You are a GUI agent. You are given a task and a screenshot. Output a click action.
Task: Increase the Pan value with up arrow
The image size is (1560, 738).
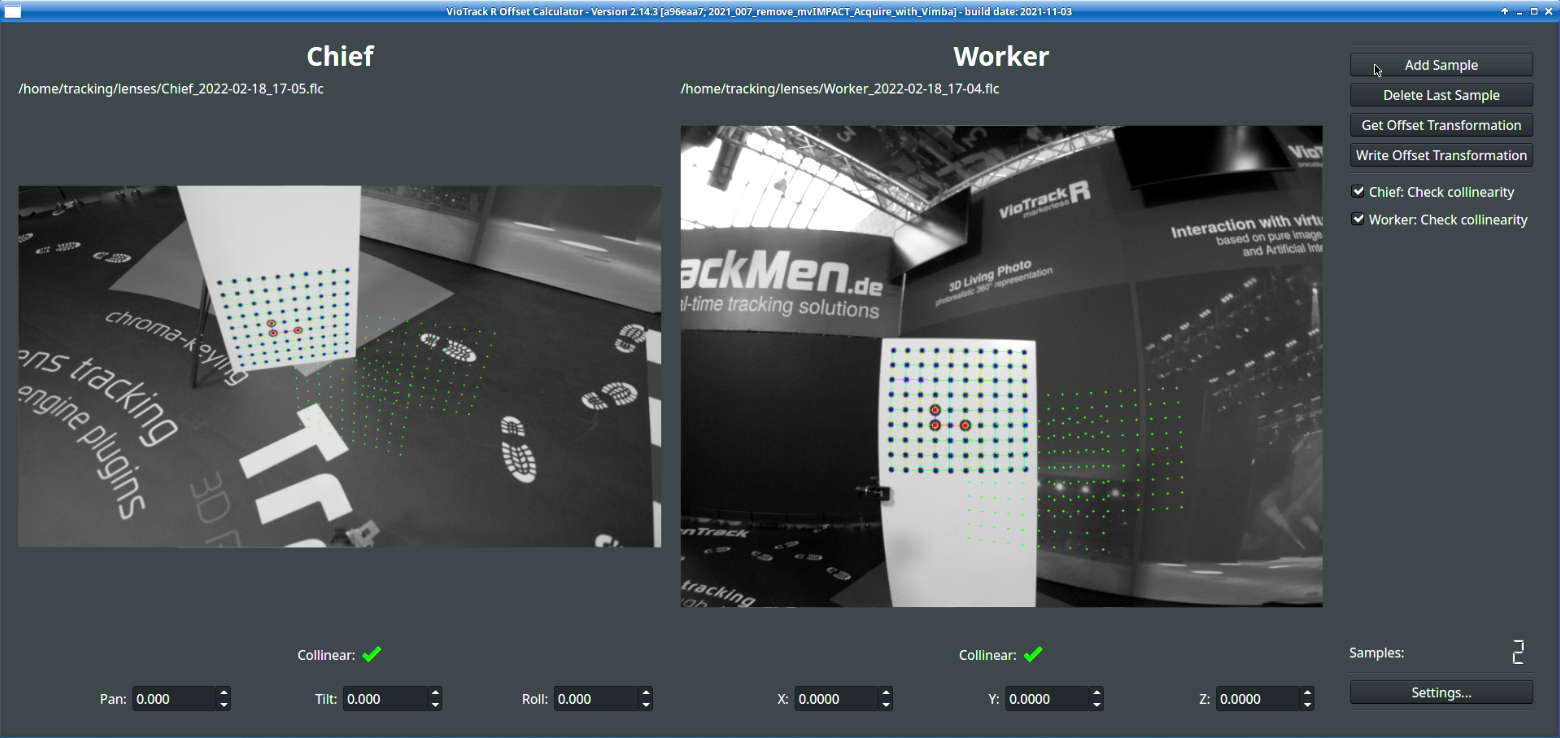224,693
